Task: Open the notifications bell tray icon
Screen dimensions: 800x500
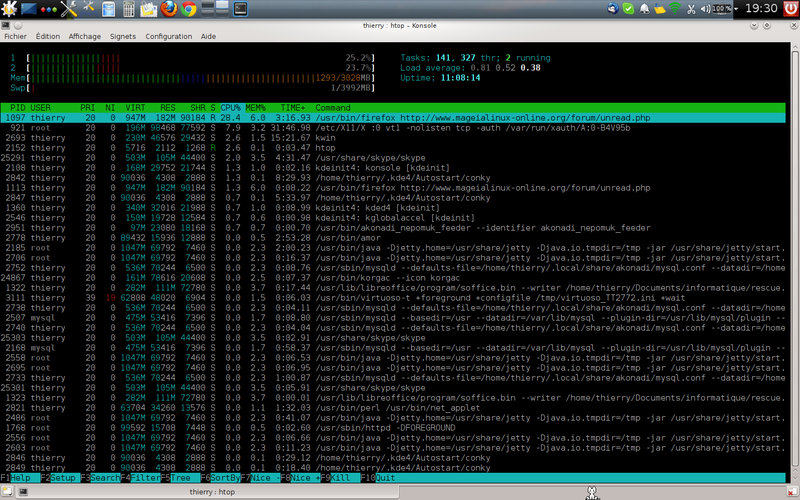Action: coord(644,9)
